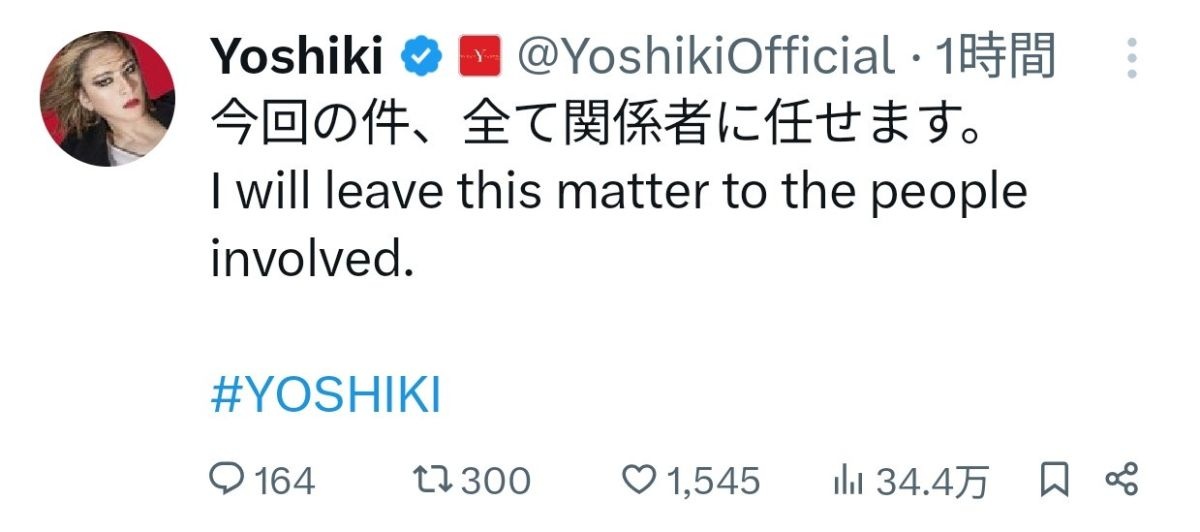Click the 1,545 likes count
Screen dimensions: 1200x532
tap(712, 482)
